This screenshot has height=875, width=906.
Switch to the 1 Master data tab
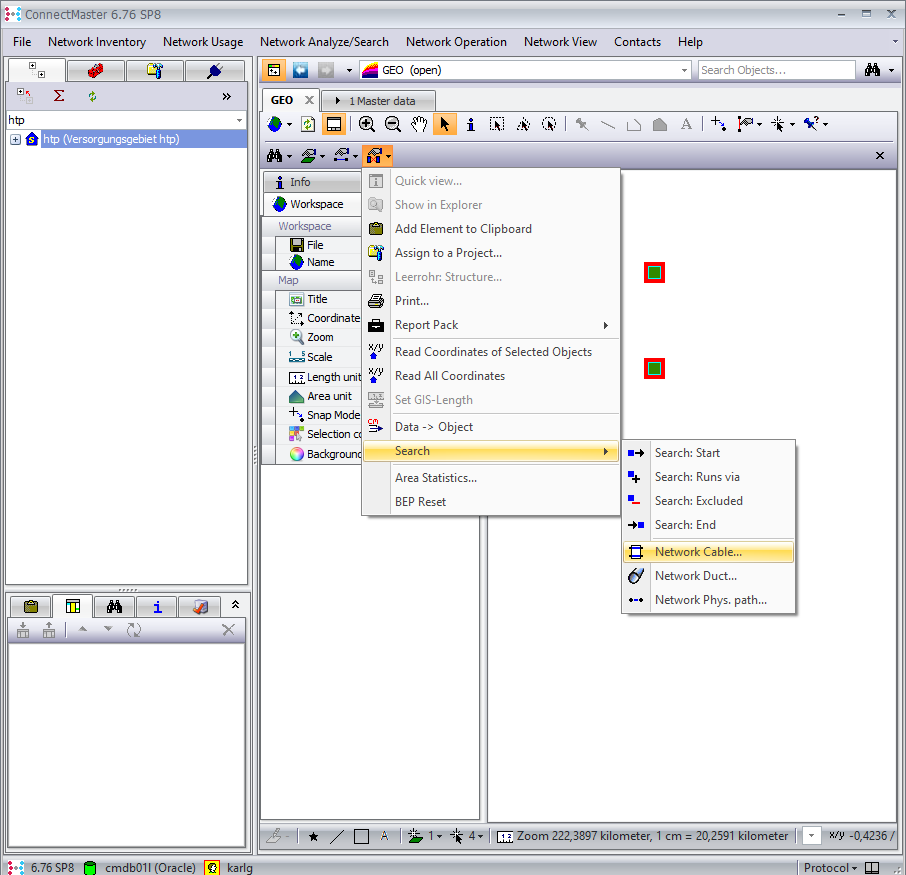click(x=378, y=101)
